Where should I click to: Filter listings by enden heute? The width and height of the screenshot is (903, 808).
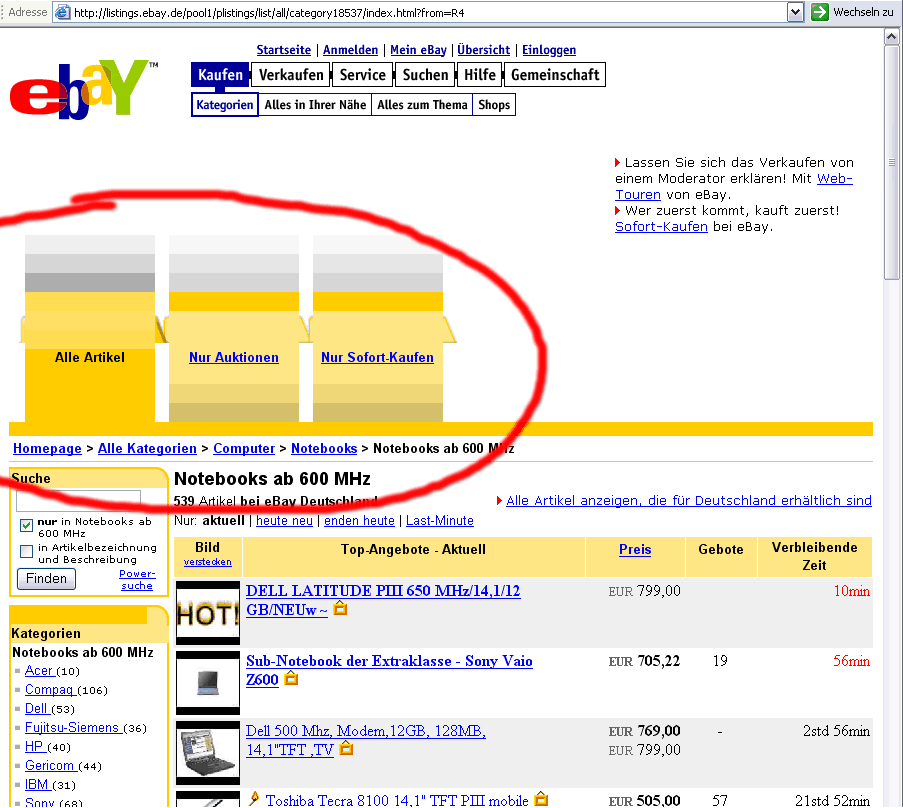(359, 521)
